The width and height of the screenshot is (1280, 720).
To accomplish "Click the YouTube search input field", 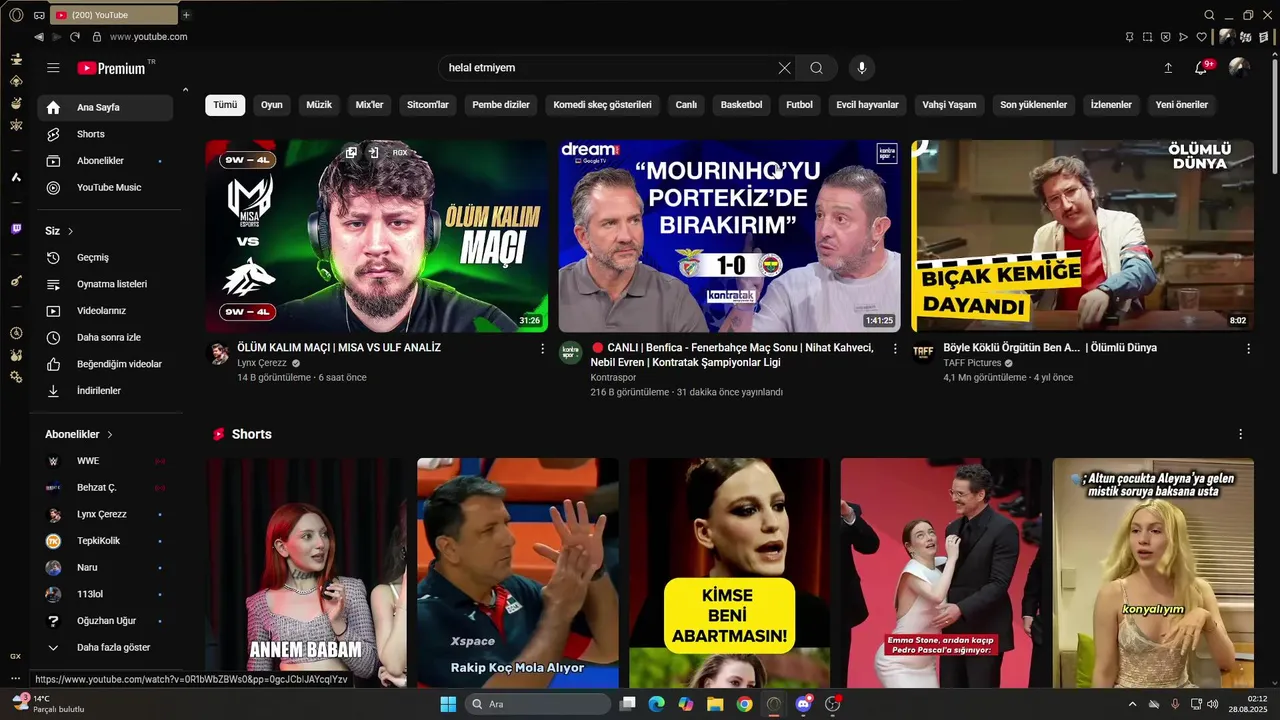I will coord(608,68).
